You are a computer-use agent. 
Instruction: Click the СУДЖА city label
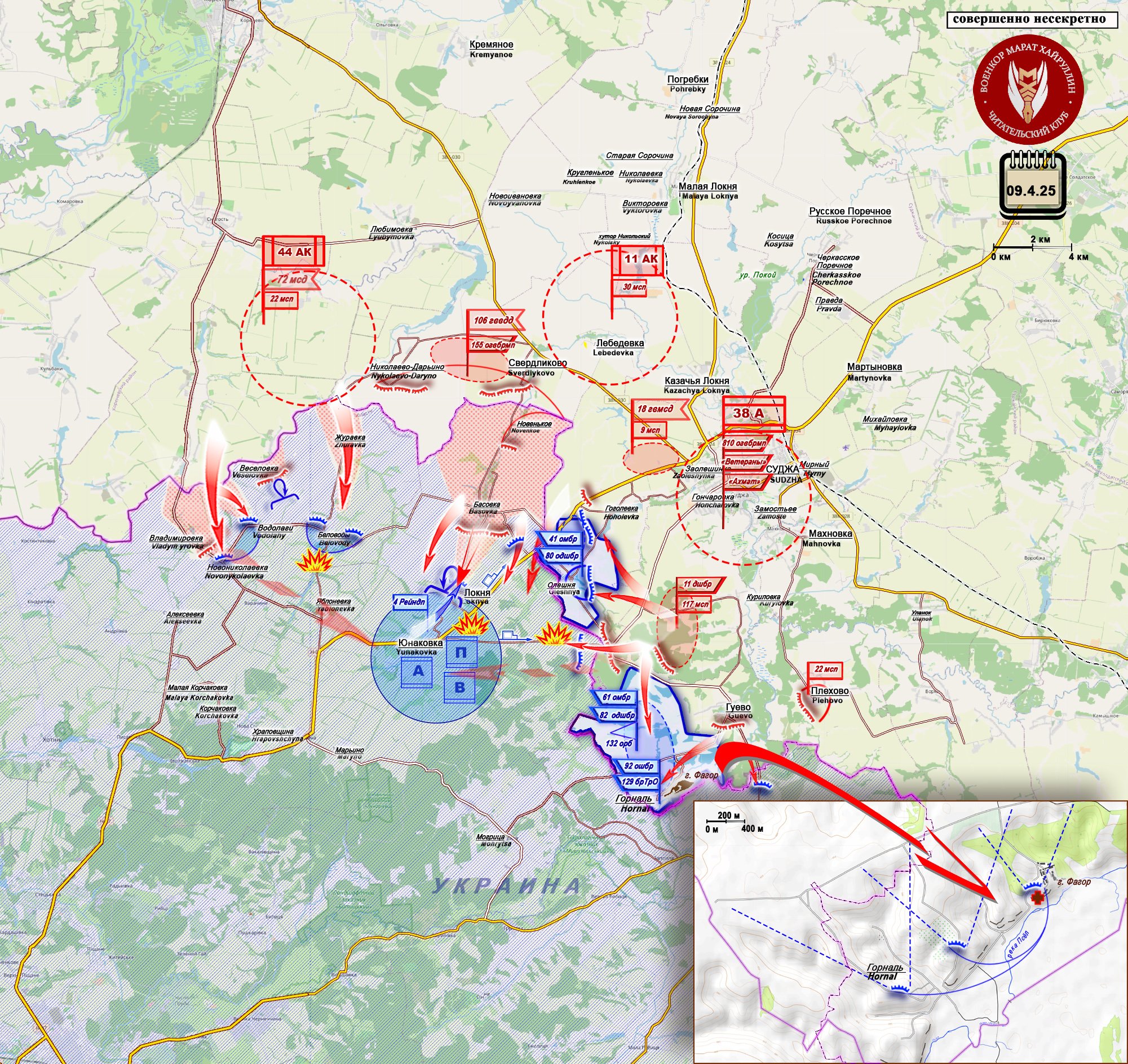click(x=782, y=469)
